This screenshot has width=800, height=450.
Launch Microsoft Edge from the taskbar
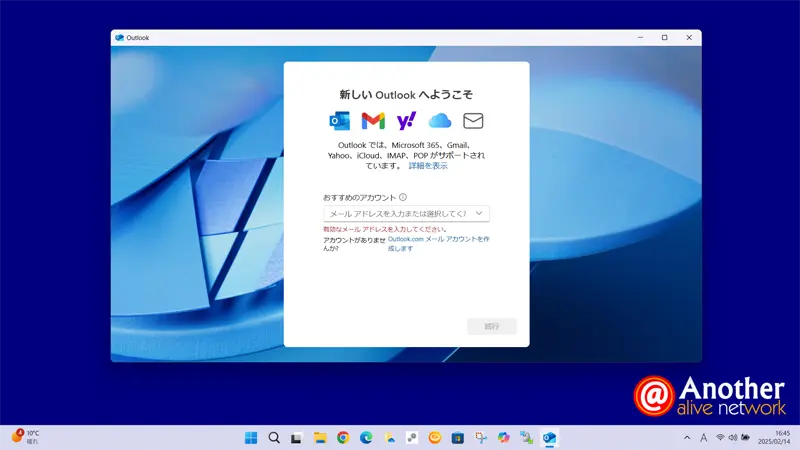coord(366,438)
